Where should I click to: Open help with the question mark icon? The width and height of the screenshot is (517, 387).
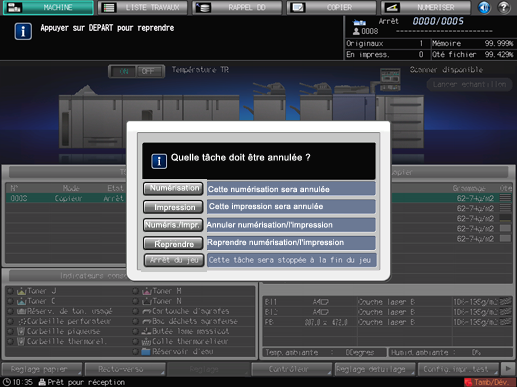pyautogui.click(x=504, y=7)
